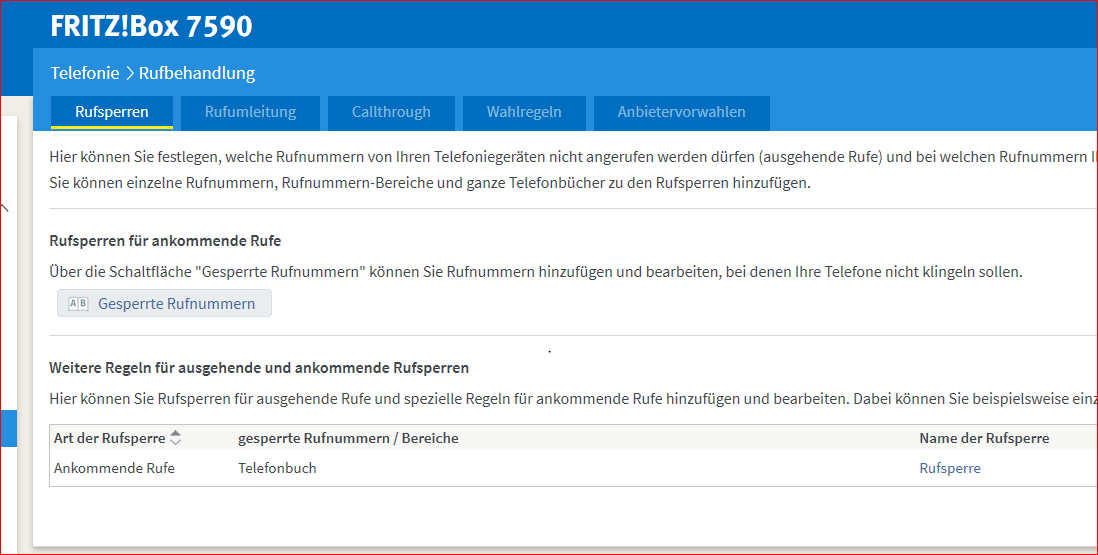Open the Anbietervorwahlen tab
This screenshot has height=555, width=1098.
681,112
